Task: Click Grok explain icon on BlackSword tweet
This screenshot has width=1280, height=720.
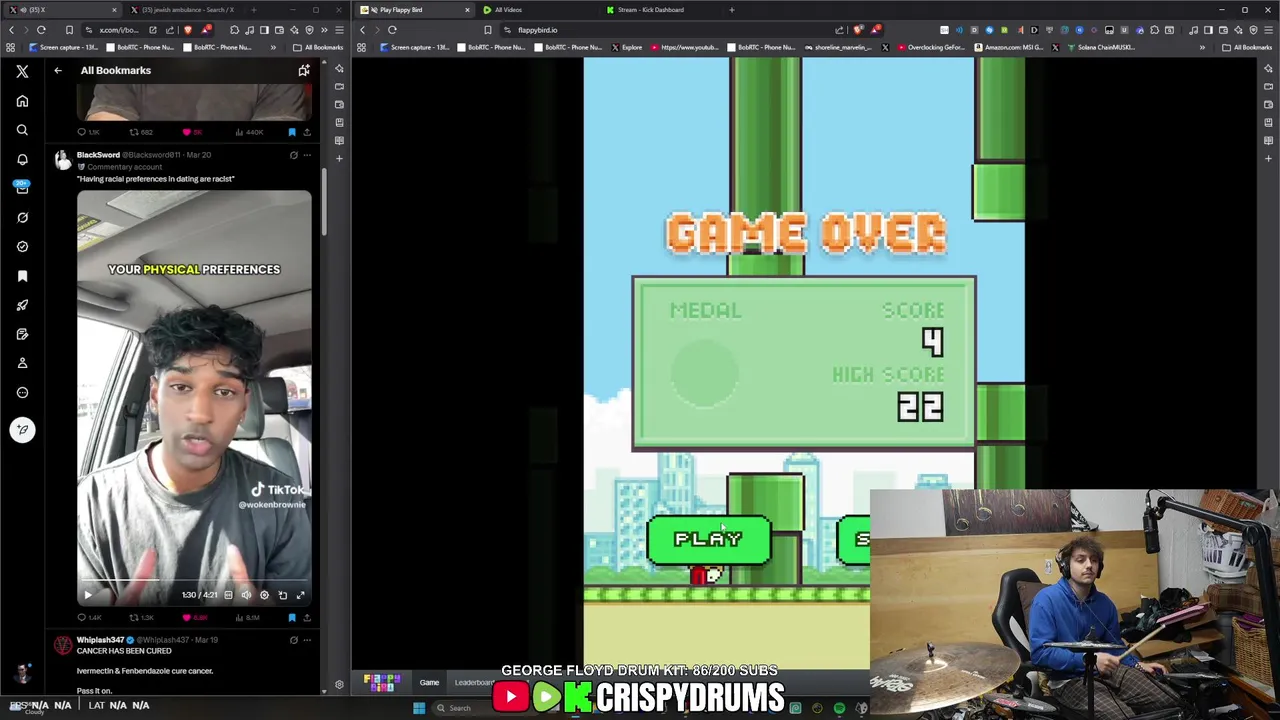Action: tap(293, 155)
